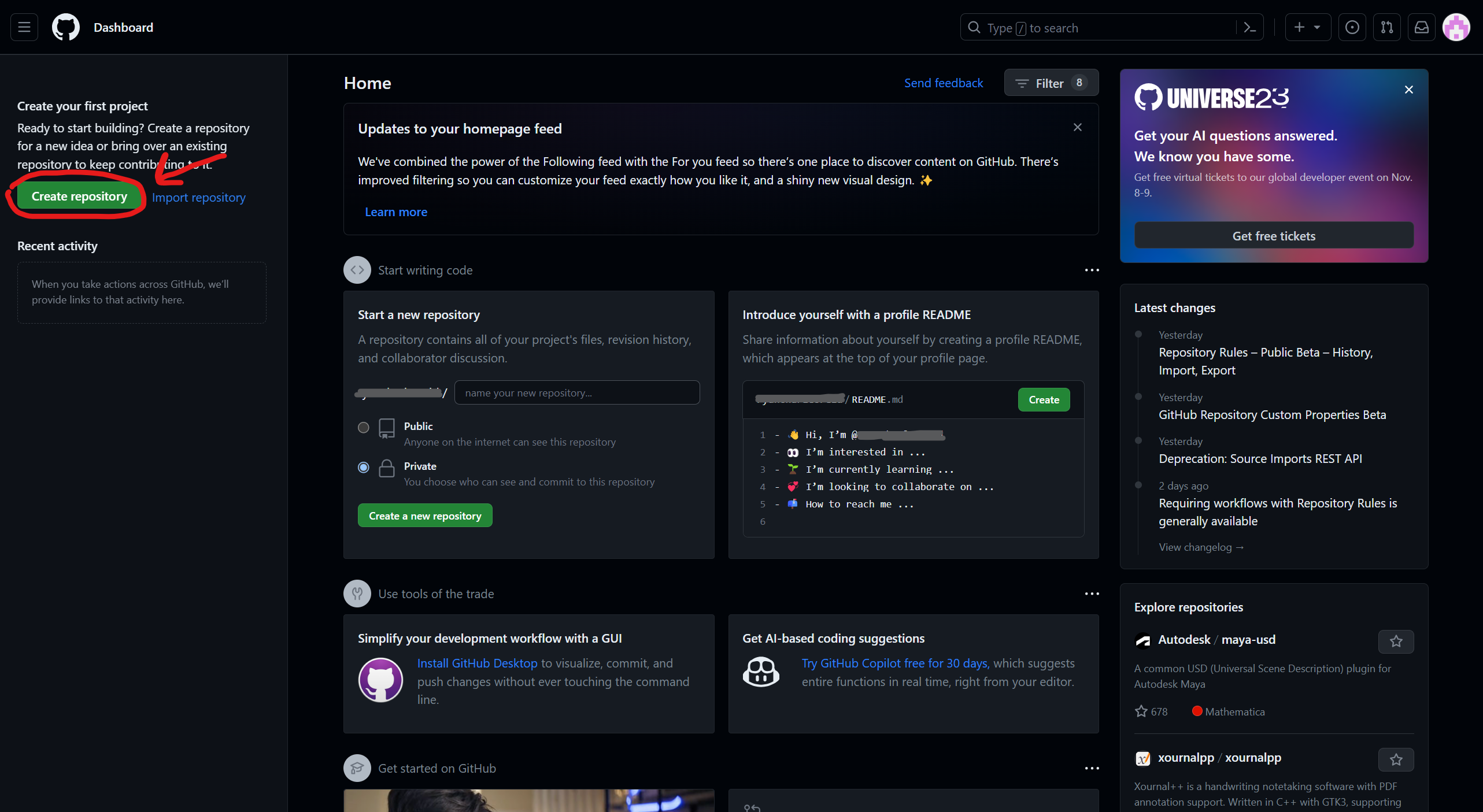
Task: Click the green Create repository button
Action: pyautogui.click(x=79, y=196)
